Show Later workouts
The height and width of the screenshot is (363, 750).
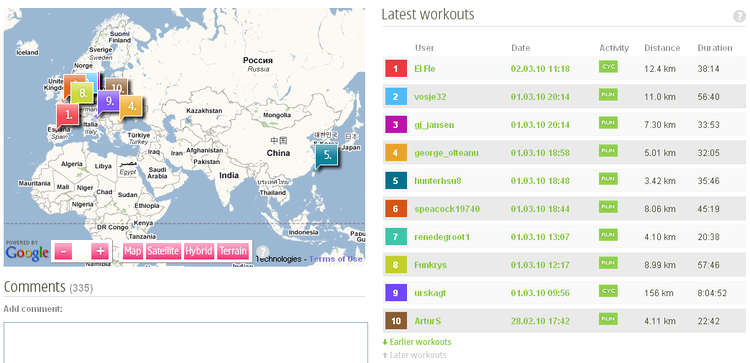click(x=414, y=355)
